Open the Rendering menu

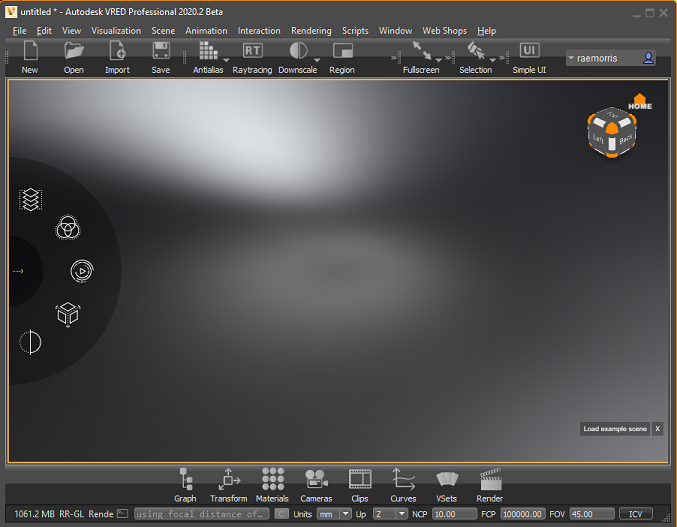[311, 31]
